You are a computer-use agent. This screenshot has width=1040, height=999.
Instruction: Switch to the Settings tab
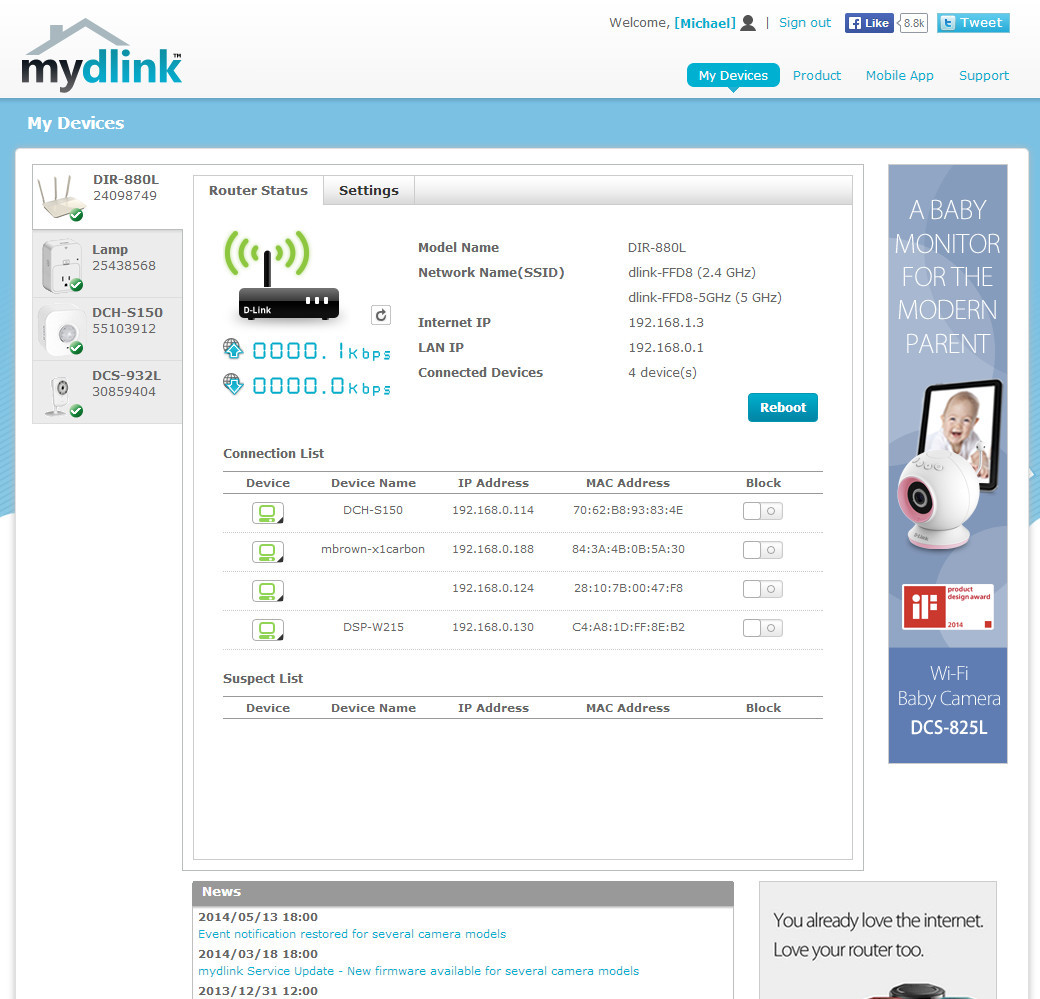click(368, 191)
